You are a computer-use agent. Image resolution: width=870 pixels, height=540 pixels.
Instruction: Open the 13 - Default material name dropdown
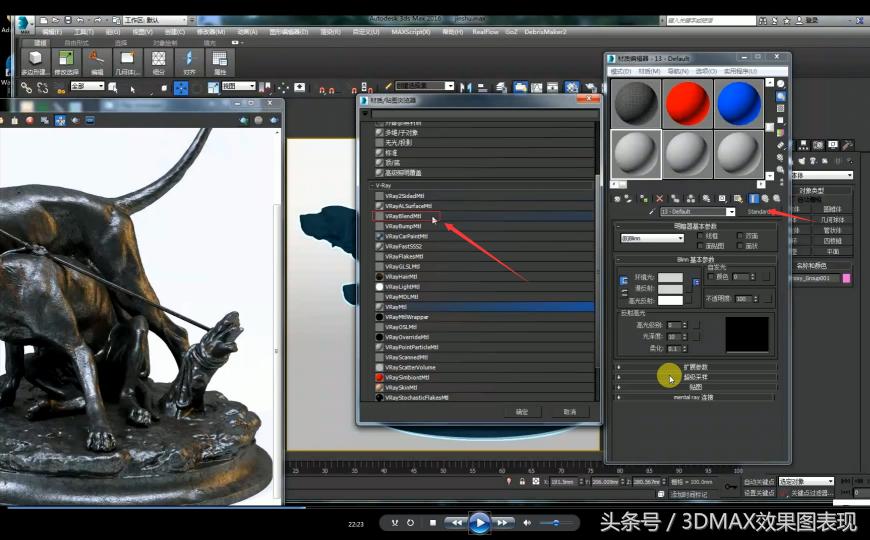pyautogui.click(x=731, y=211)
